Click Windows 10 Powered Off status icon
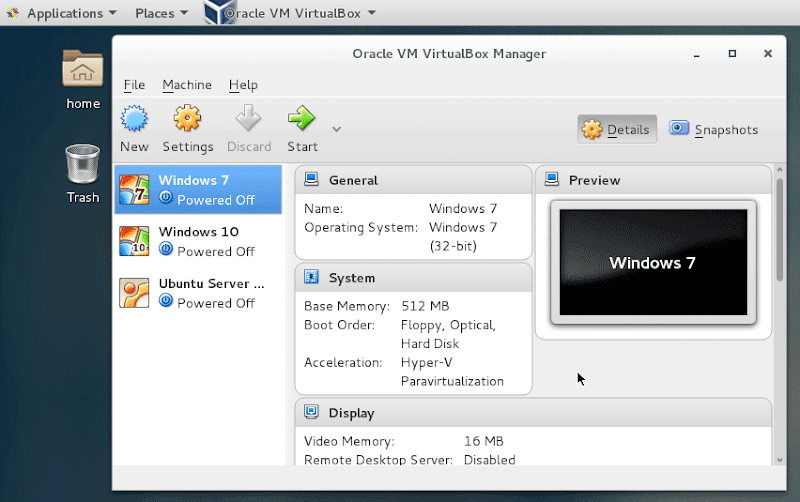This screenshot has width=800, height=502. click(x=166, y=248)
